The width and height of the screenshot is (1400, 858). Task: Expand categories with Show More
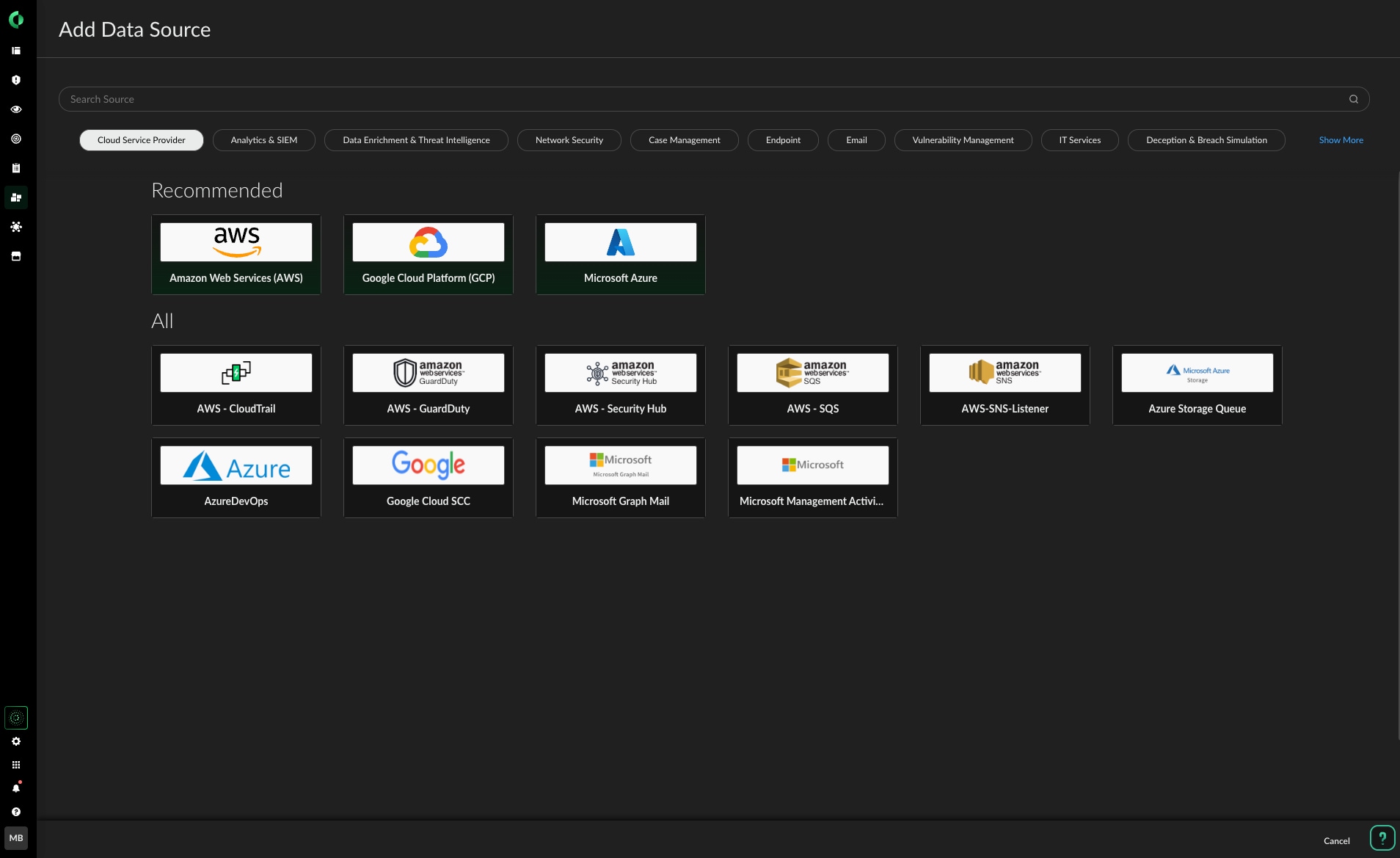(x=1341, y=140)
